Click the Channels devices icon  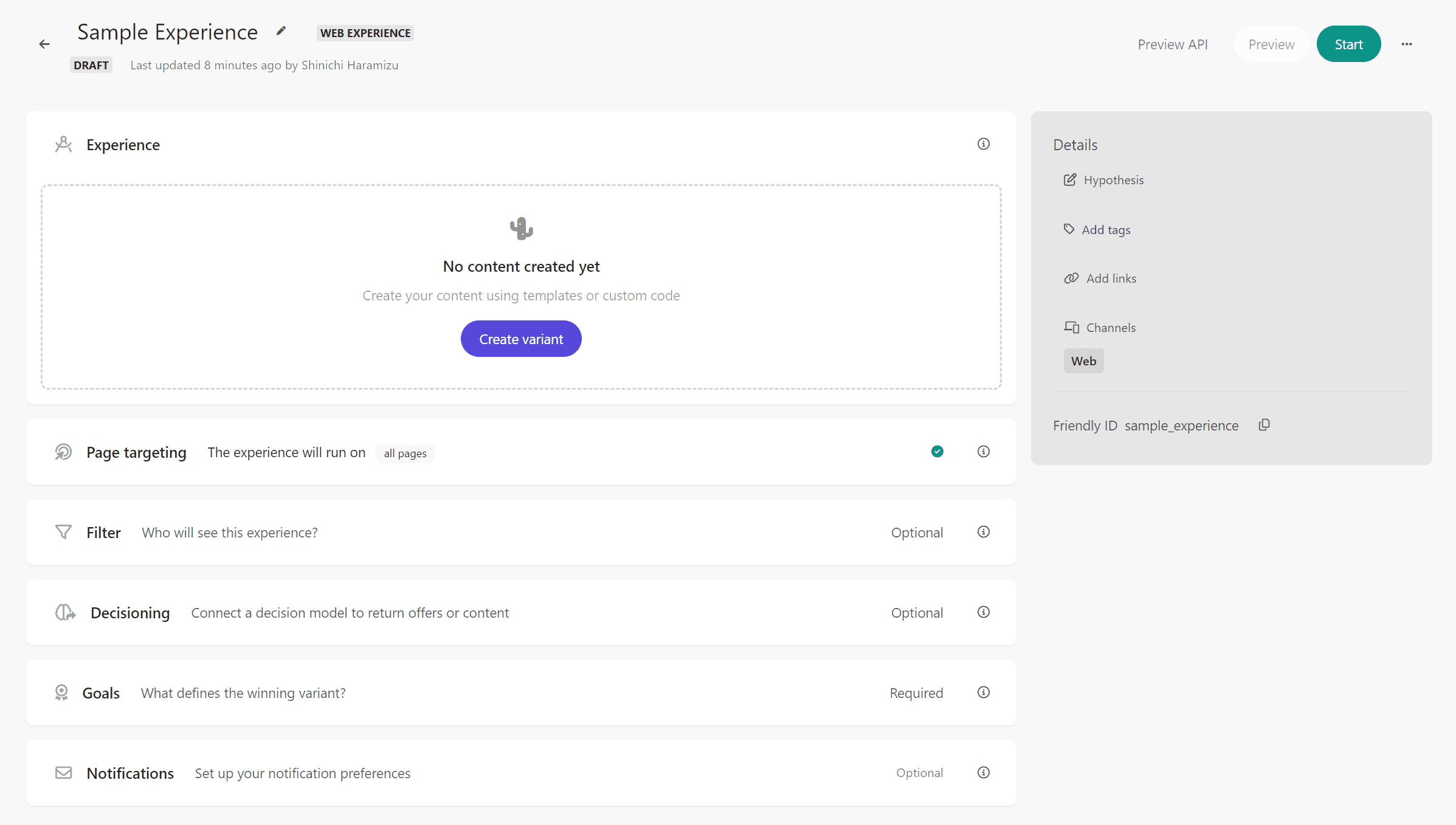[x=1071, y=327]
